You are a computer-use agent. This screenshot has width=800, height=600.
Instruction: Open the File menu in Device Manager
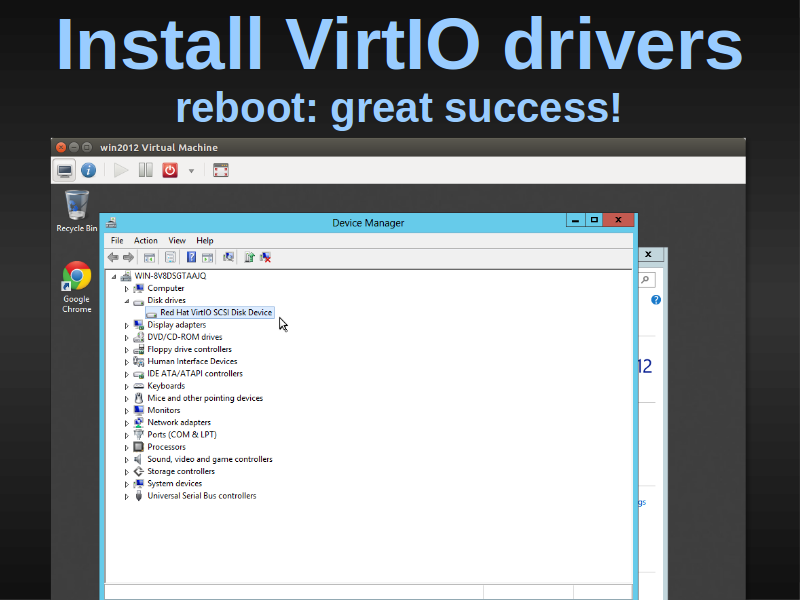tap(117, 240)
